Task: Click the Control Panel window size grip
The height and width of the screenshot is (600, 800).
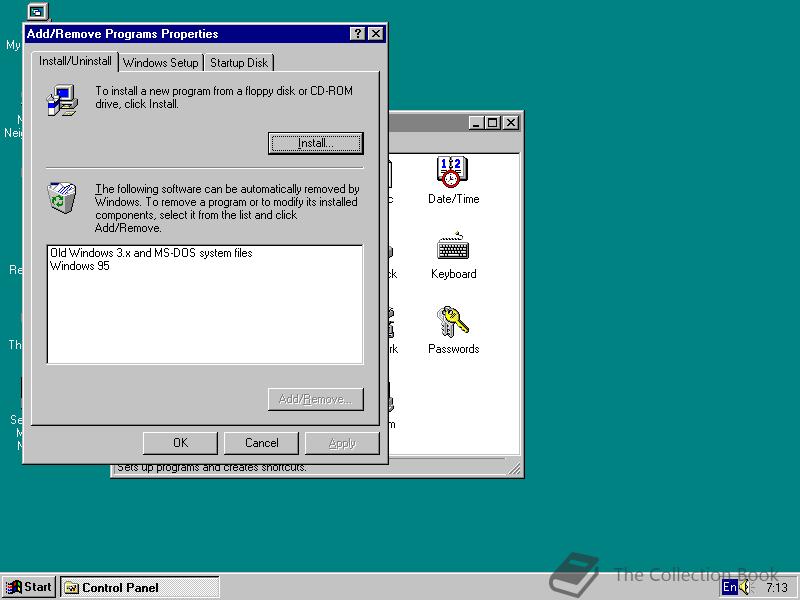Action: point(514,468)
